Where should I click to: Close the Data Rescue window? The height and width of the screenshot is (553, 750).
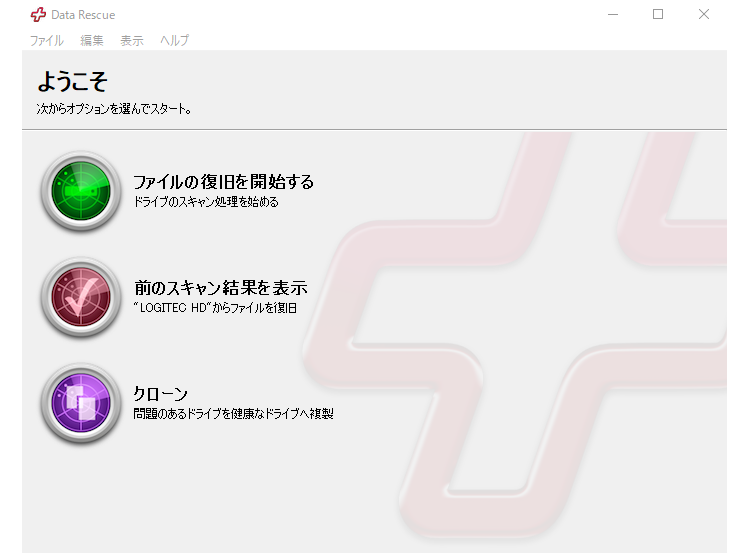tap(704, 14)
